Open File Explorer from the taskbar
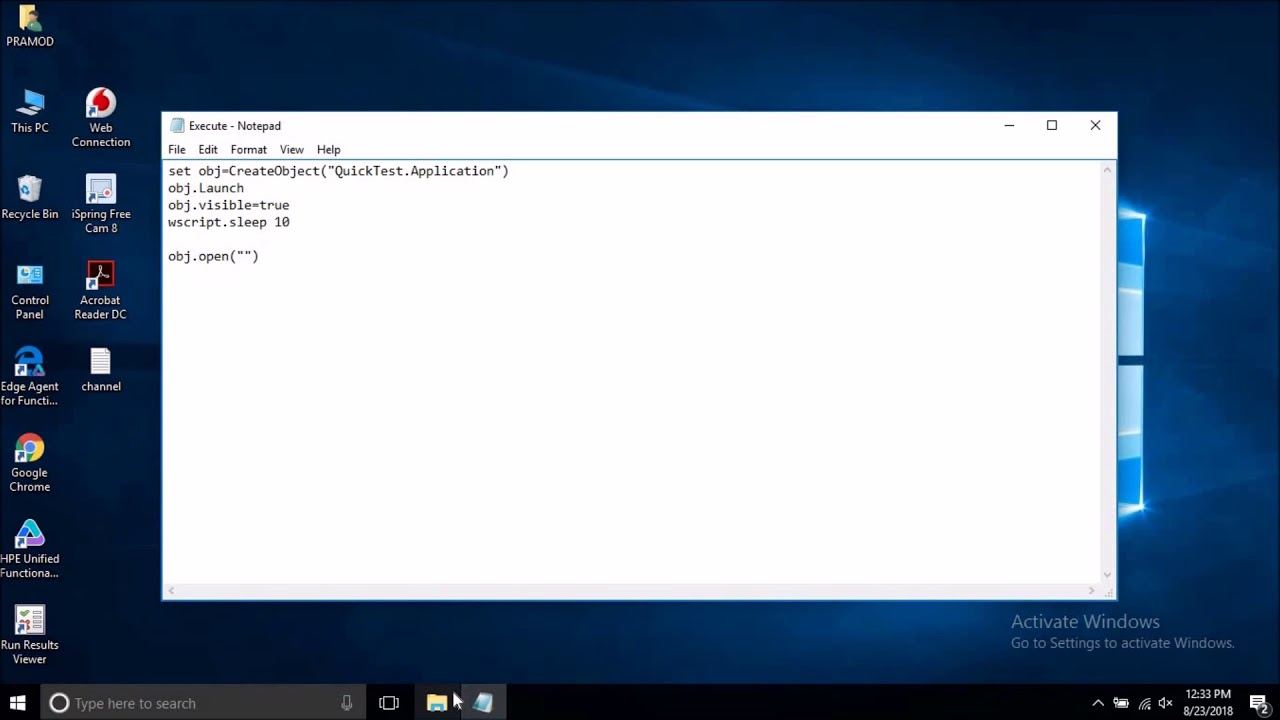 pyautogui.click(x=436, y=703)
